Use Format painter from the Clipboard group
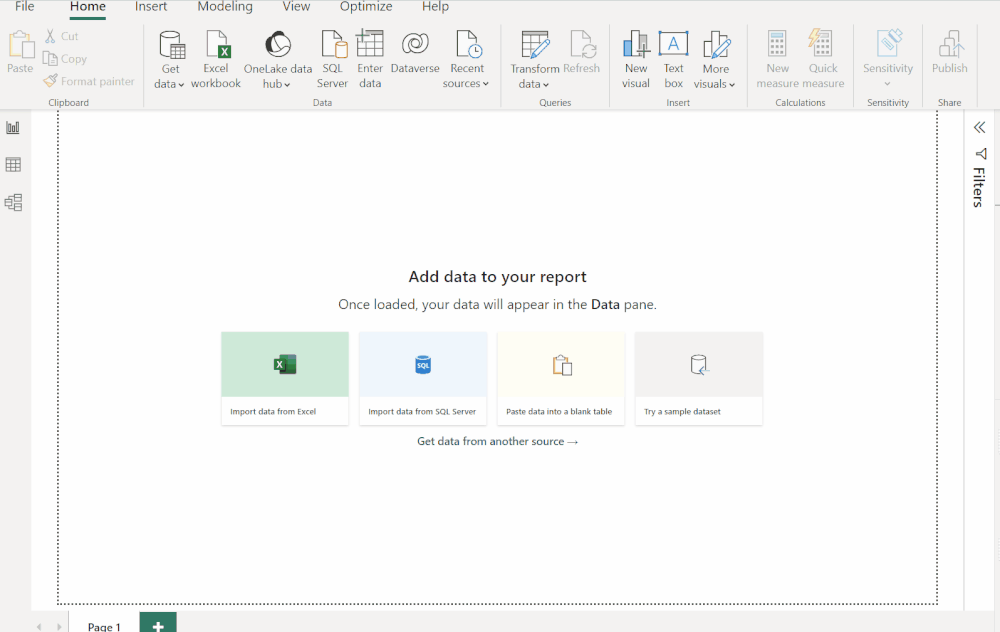This screenshot has height=632, width=1000. coord(89,81)
